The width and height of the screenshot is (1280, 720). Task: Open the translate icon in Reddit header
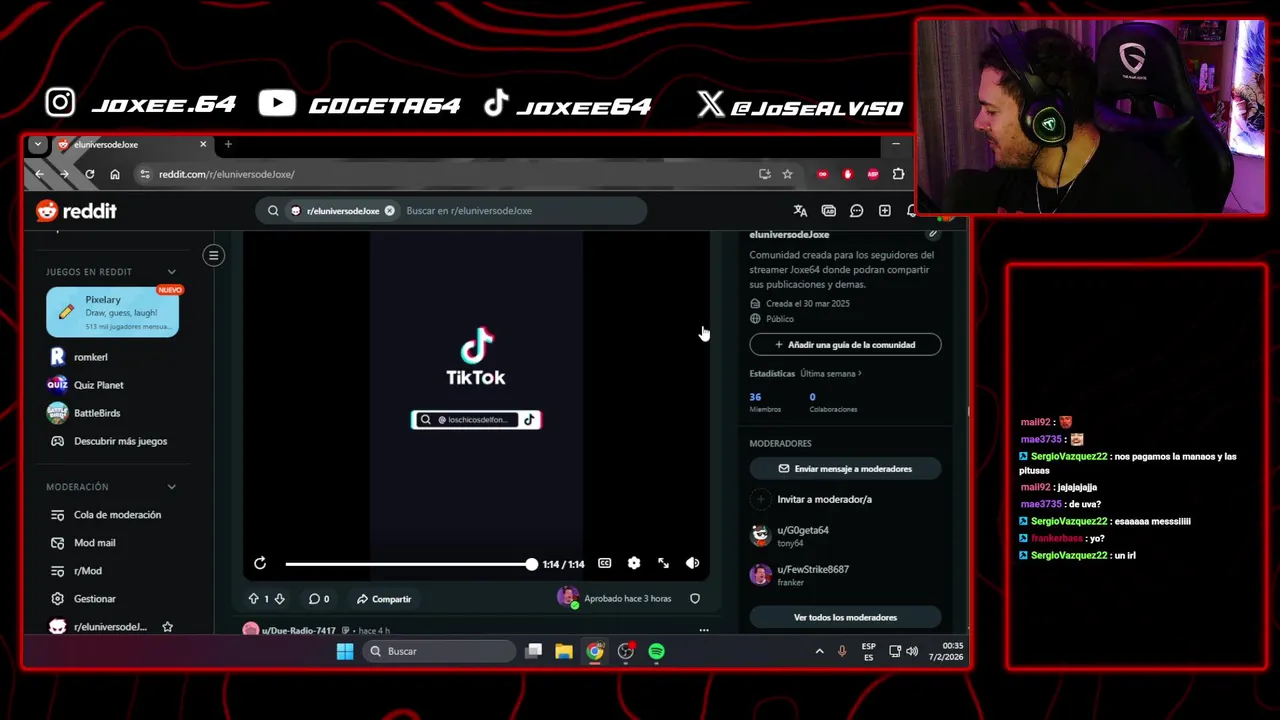click(800, 211)
